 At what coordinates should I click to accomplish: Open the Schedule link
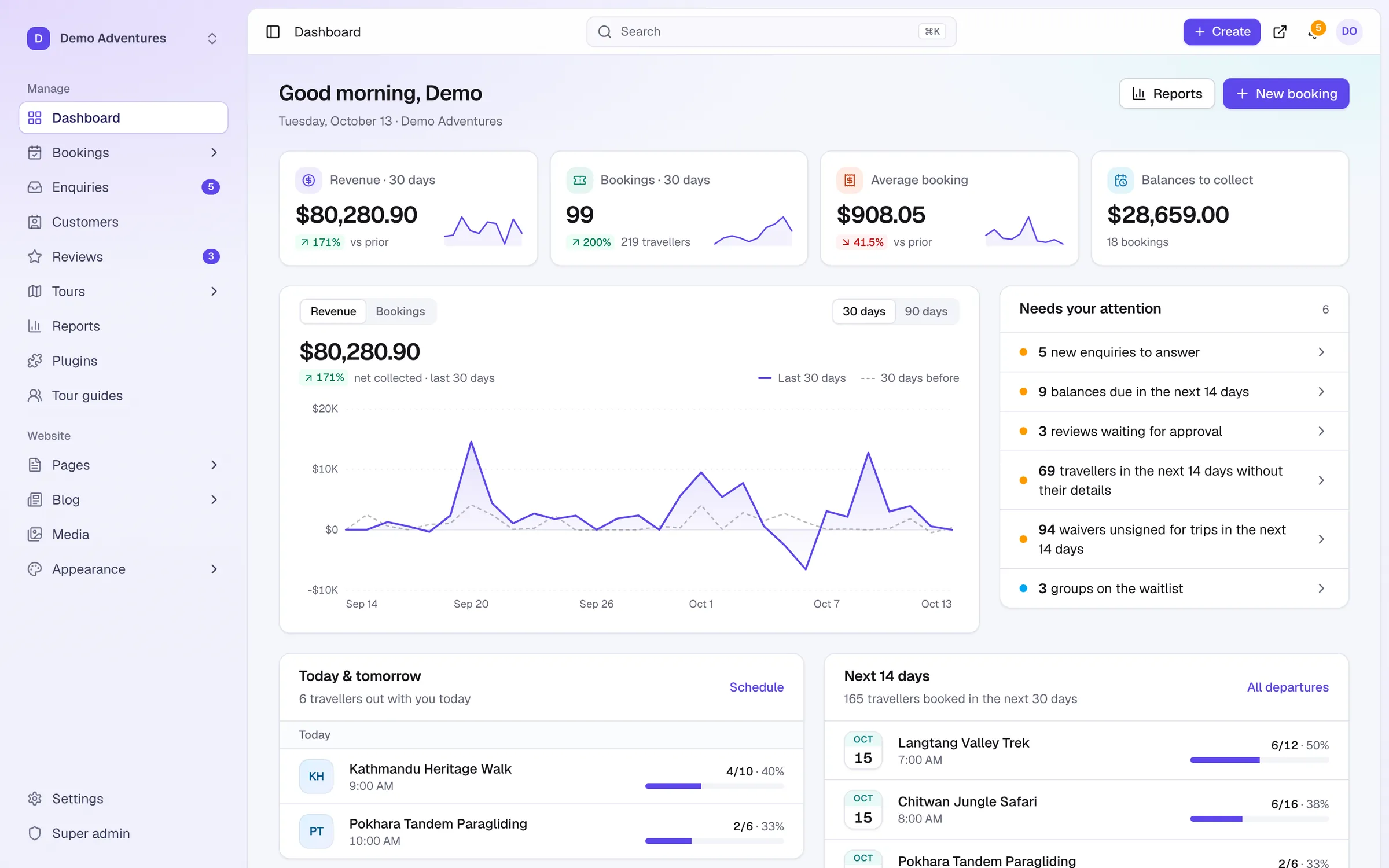click(756, 687)
